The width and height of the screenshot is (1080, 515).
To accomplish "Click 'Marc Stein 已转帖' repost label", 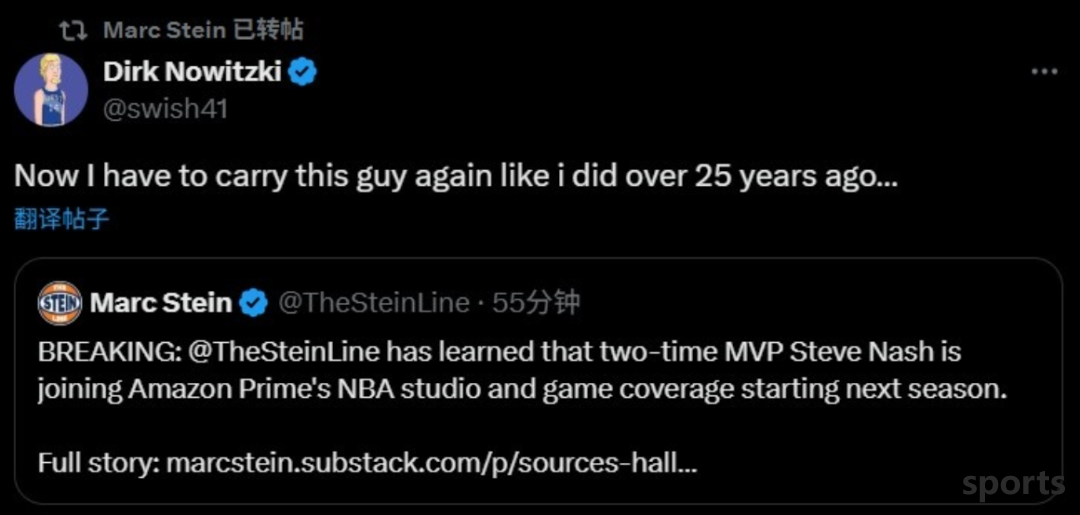I will coord(203,30).
